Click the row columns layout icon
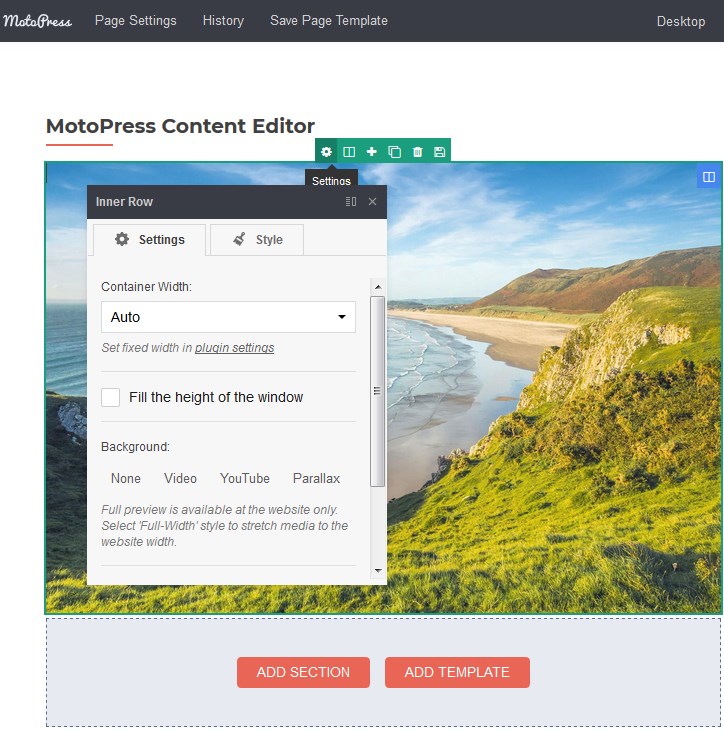This screenshot has width=724, height=733. (349, 151)
